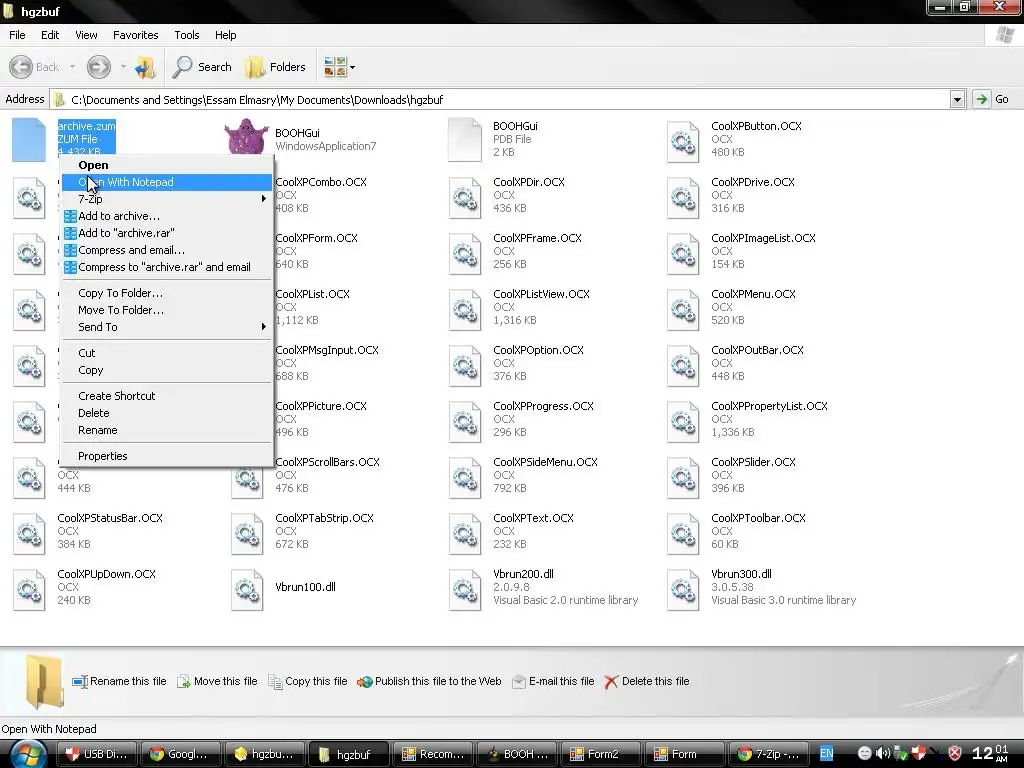Open Properties from the context menu
This screenshot has height=768, width=1024.
167,456
